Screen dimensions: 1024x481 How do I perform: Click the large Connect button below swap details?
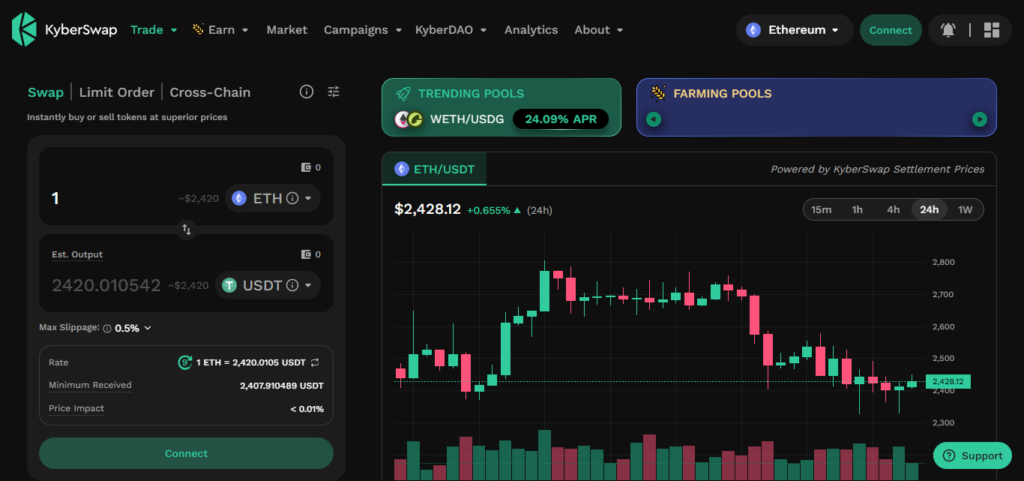tap(186, 453)
